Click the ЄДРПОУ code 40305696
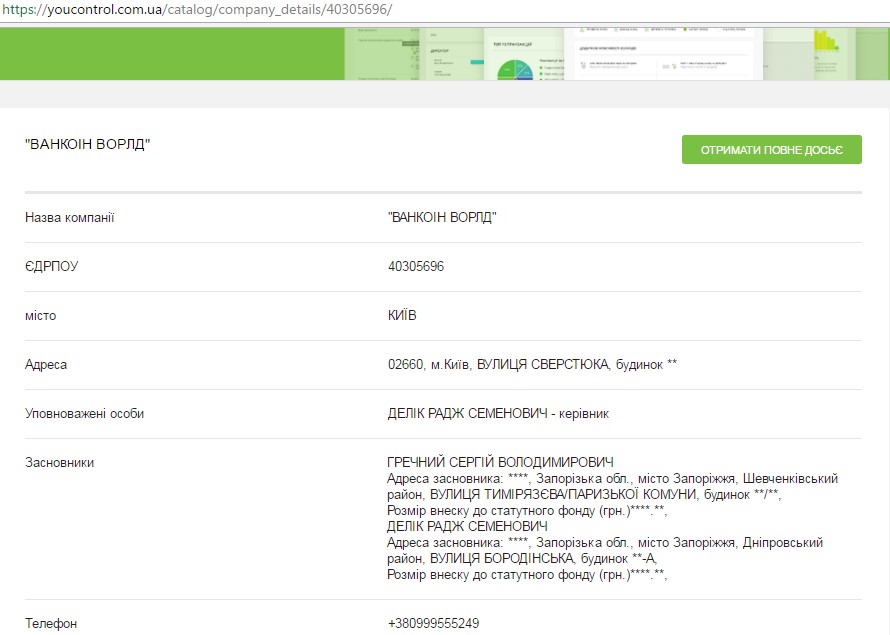The image size is (890, 635). coord(416,267)
